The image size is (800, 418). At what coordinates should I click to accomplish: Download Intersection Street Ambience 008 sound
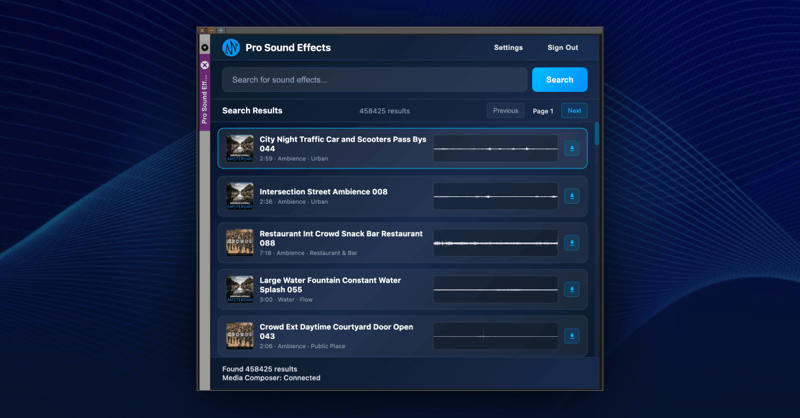tap(572, 196)
